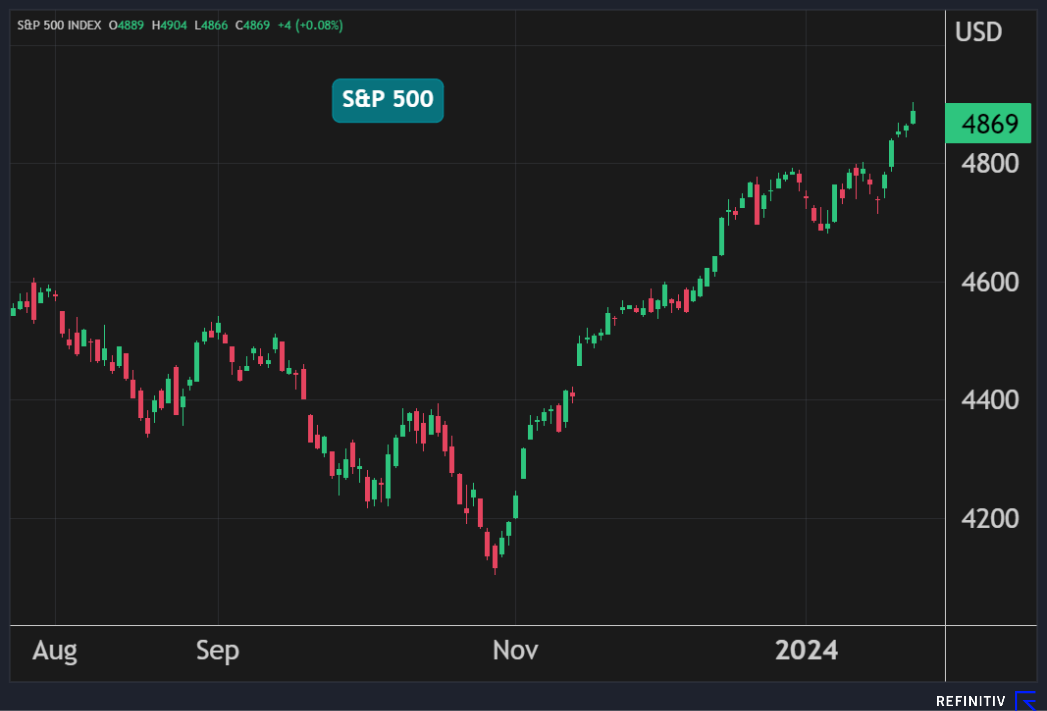Screen dimensions: 1047x711
Task: Click the +4 (+0.08%) change readout
Action: click(x=311, y=25)
